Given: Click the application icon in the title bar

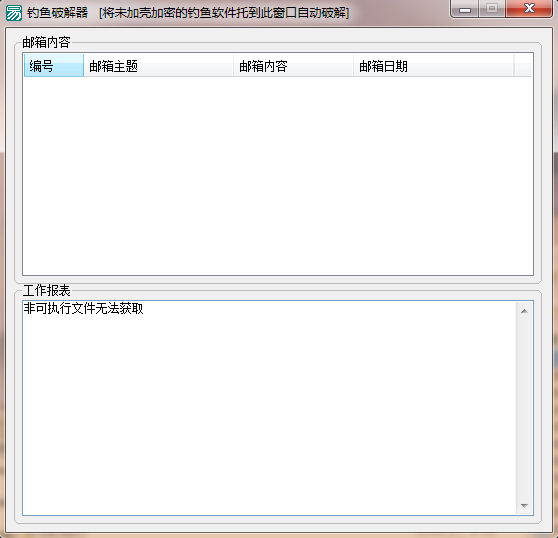Looking at the screenshot, I should click(14, 13).
